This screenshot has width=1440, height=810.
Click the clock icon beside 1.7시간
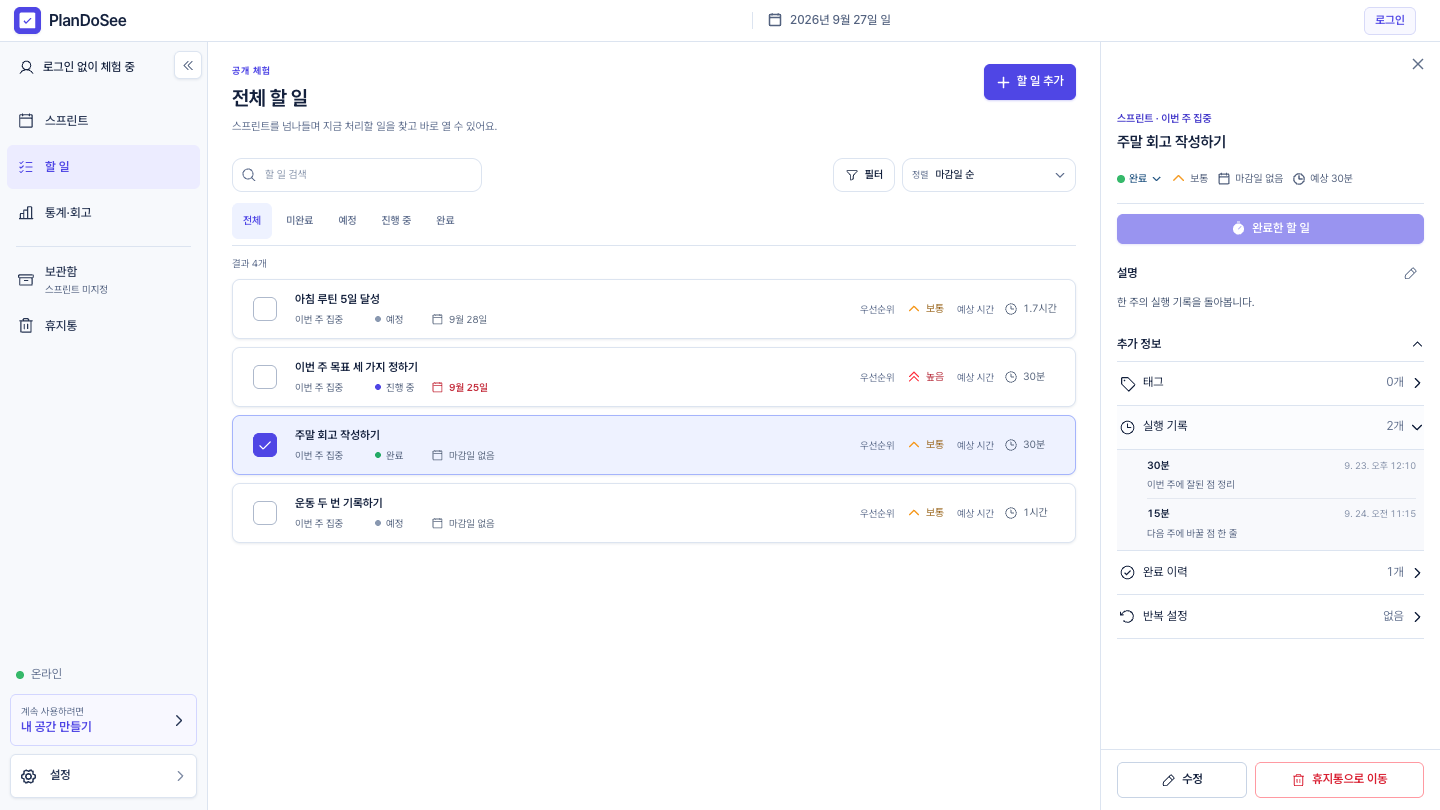coord(1011,309)
